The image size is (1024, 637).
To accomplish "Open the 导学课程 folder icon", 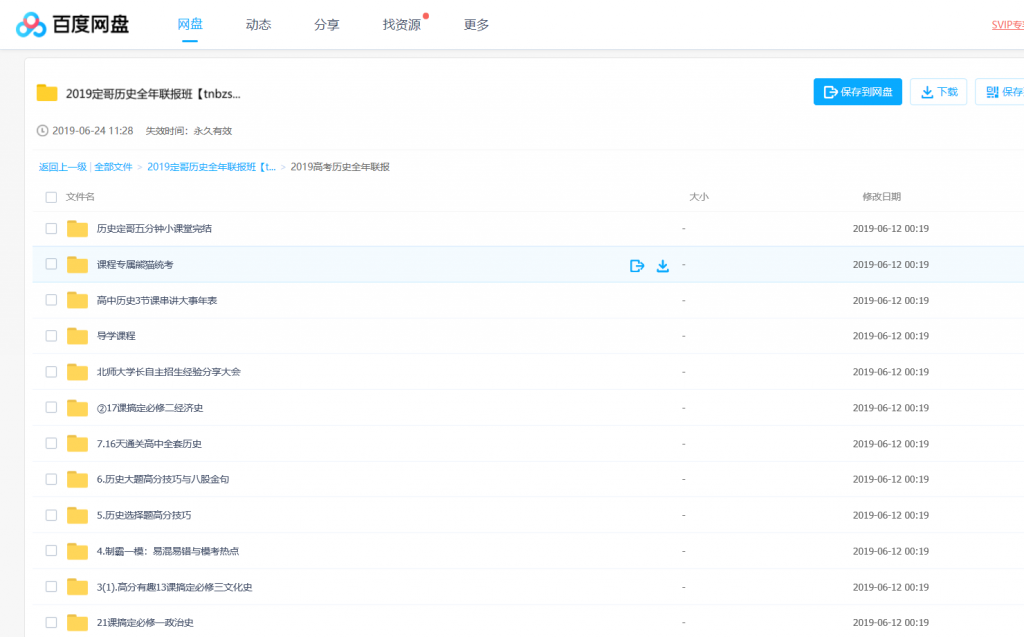I will 78,336.
